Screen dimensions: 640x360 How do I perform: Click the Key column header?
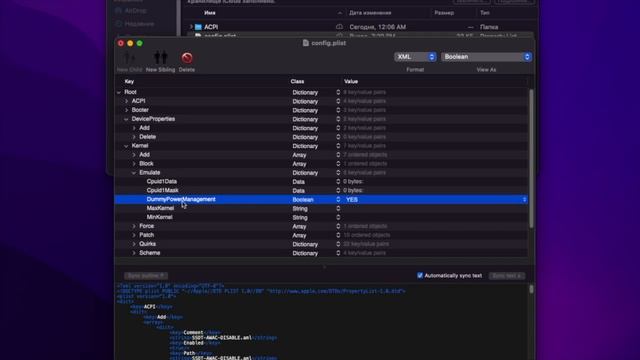coord(129,82)
